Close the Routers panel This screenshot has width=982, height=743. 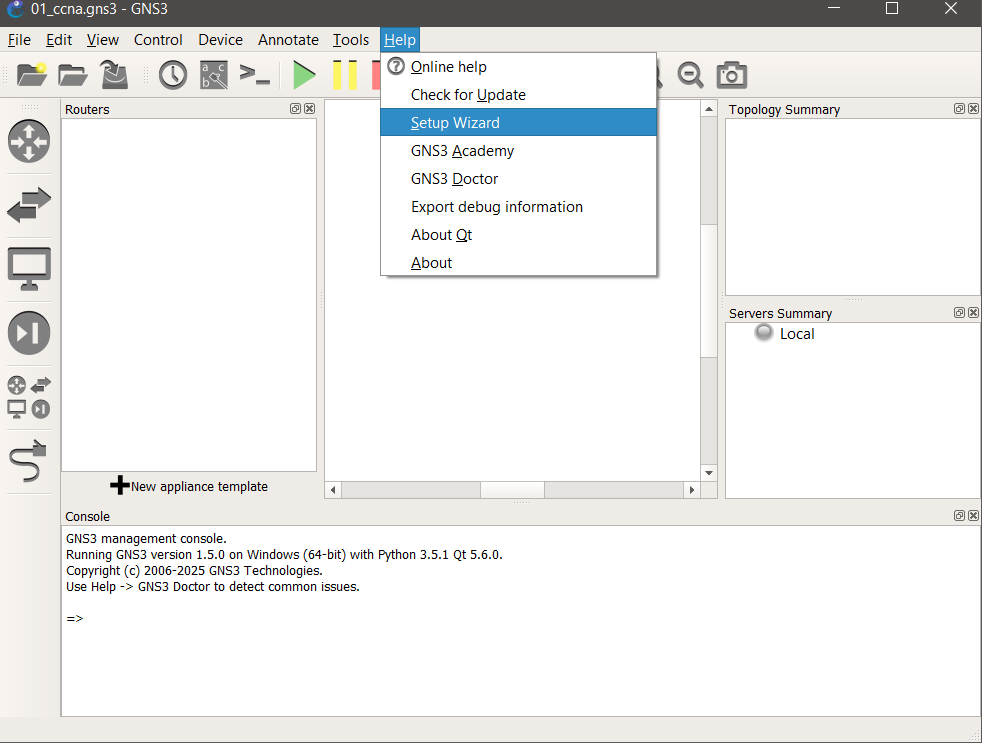(x=309, y=108)
